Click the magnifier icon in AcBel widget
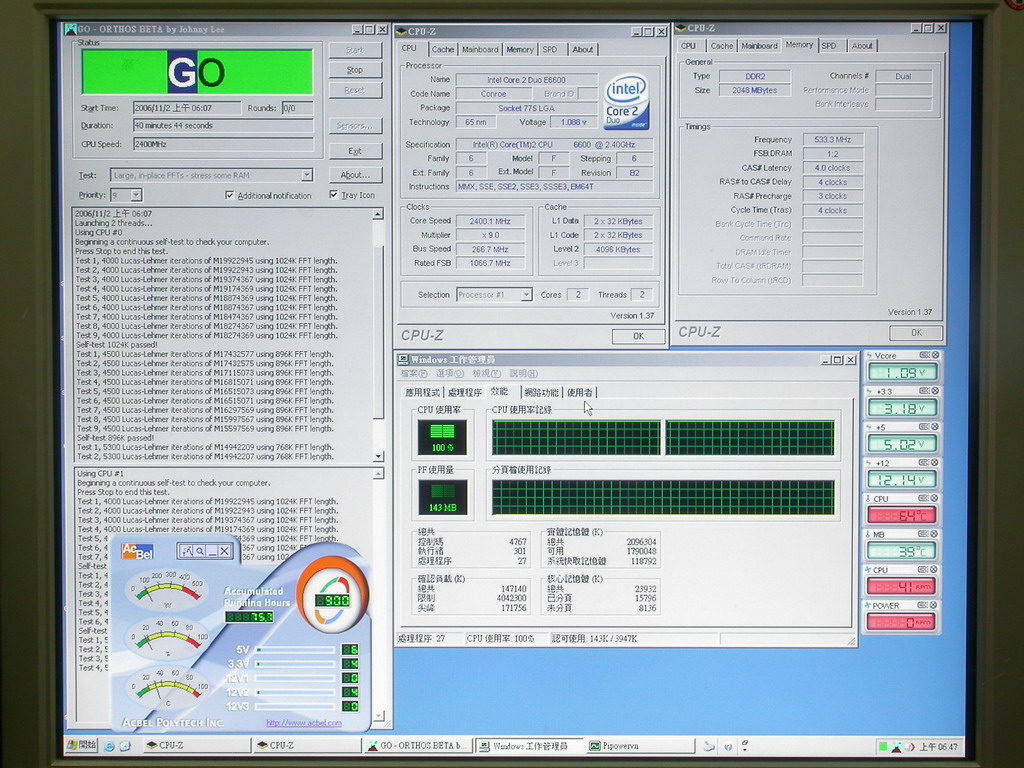The image size is (1024, 768). (x=200, y=551)
